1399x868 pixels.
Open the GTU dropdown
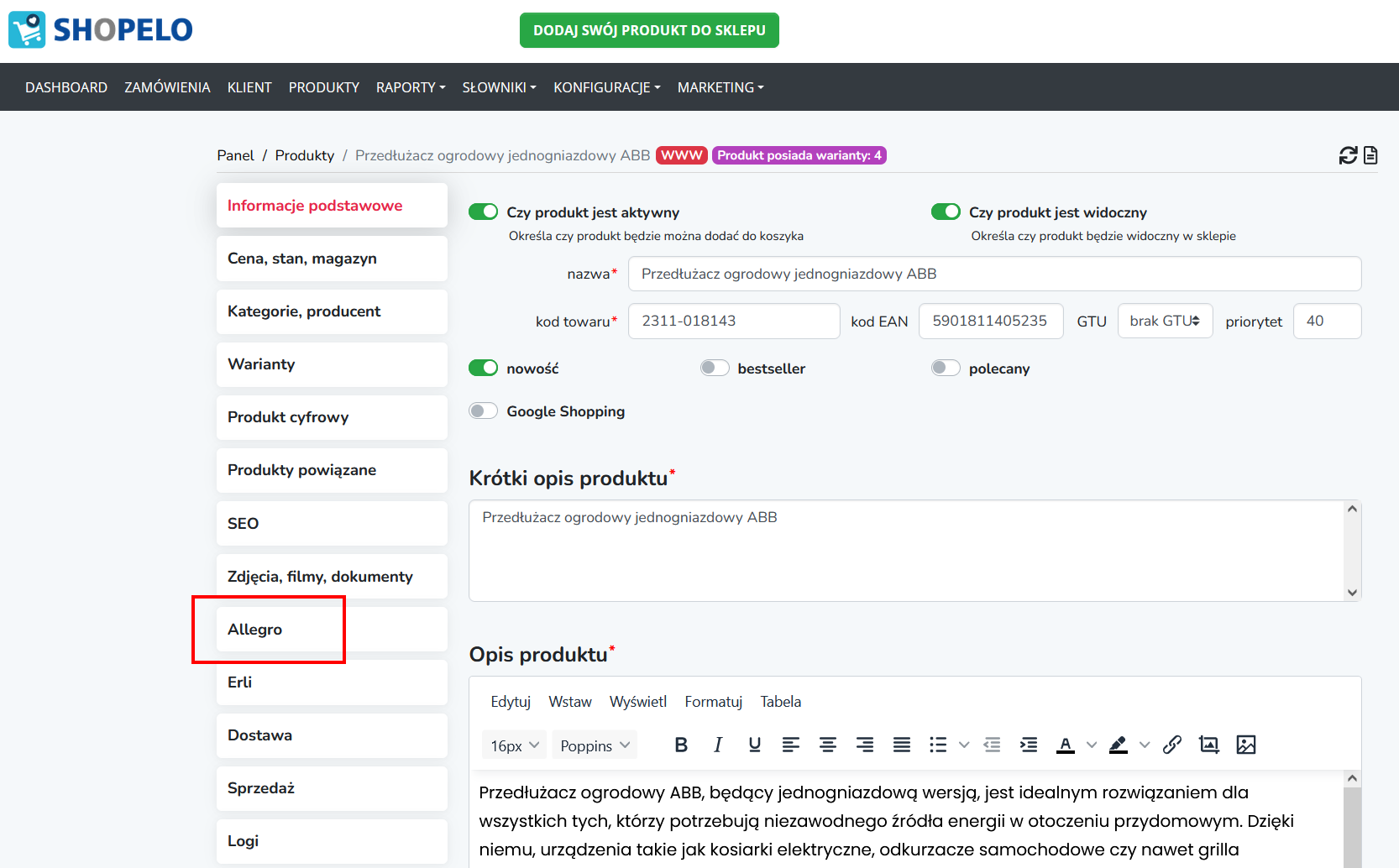pos(1165,321)
